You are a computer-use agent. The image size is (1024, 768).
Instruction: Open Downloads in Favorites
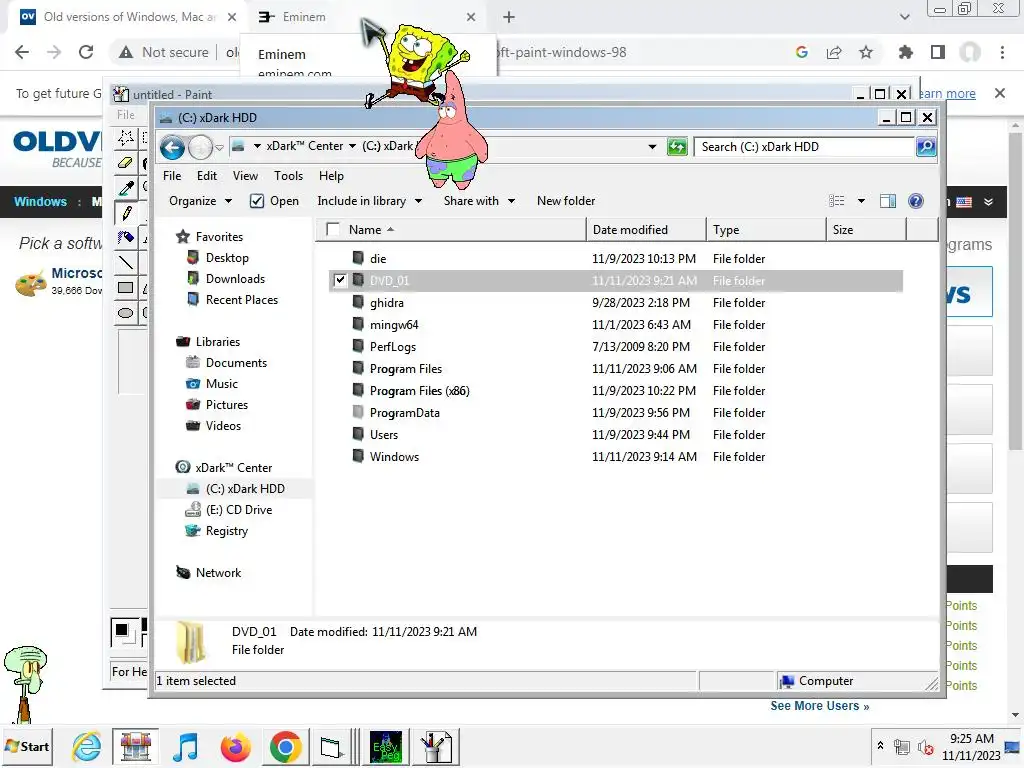(x=235, y=279)
